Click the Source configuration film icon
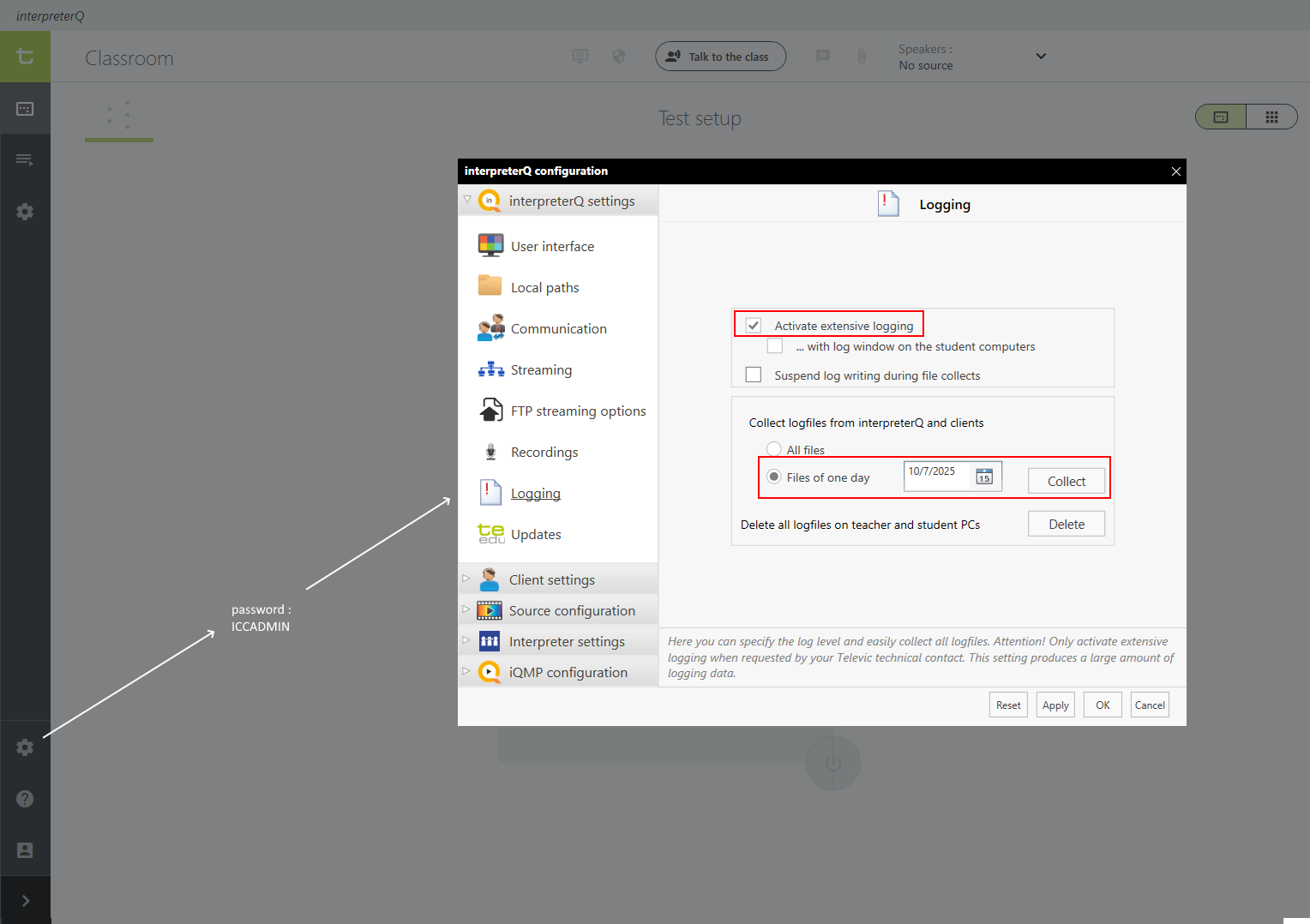The height and width of the screenshot is (924, 1310). 490,610
